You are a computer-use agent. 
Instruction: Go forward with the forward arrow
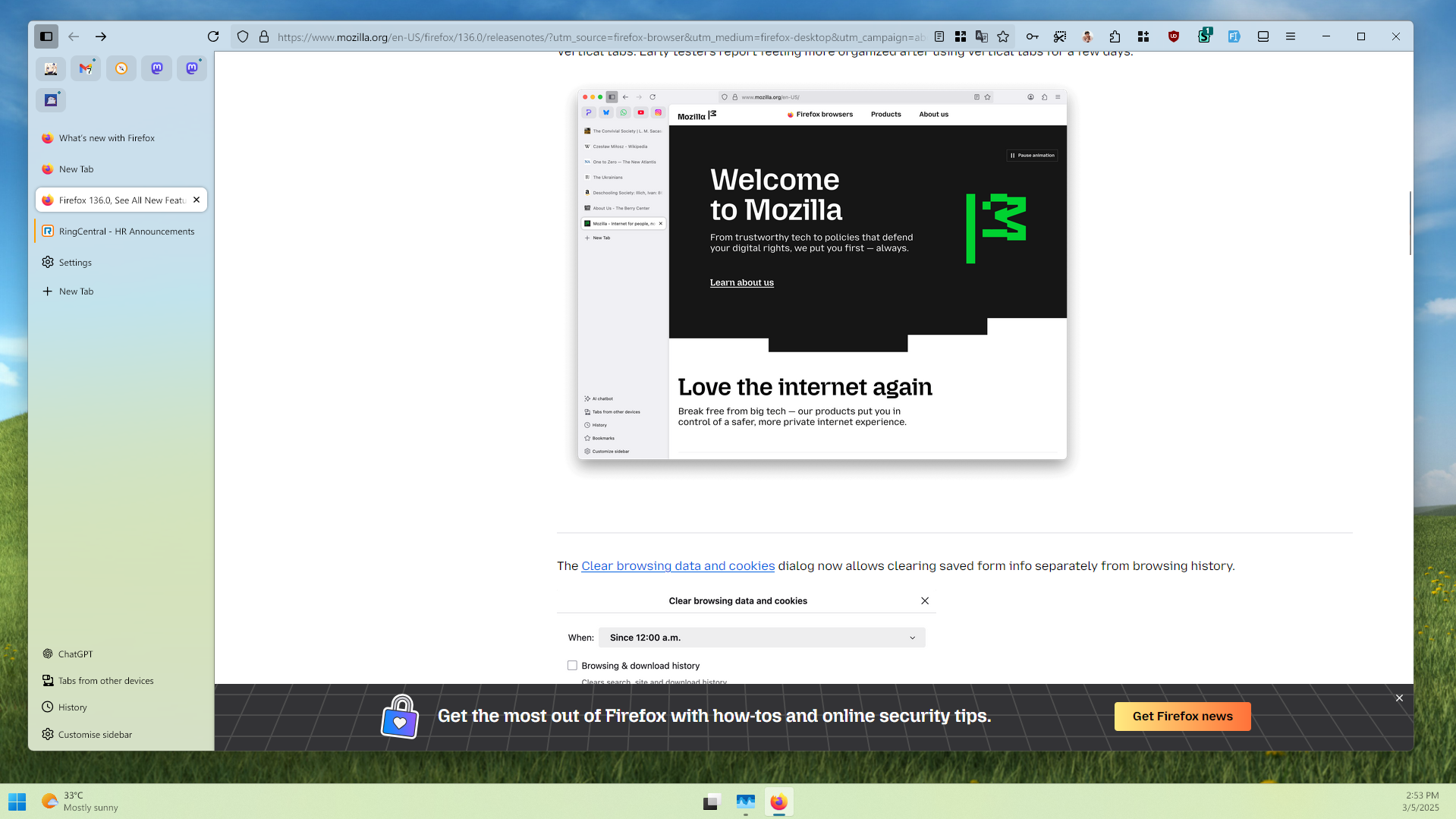(x=101, y=36)
